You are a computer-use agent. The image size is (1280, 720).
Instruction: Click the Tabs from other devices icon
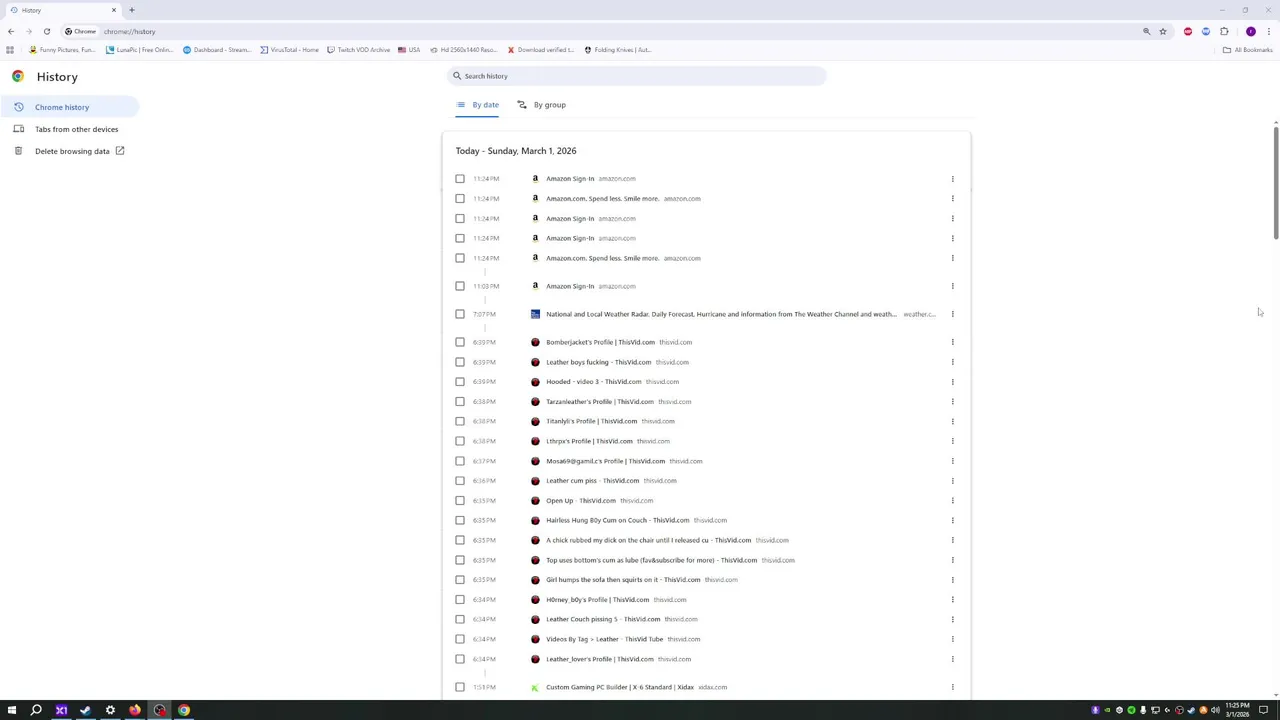(x=18, y=129)
